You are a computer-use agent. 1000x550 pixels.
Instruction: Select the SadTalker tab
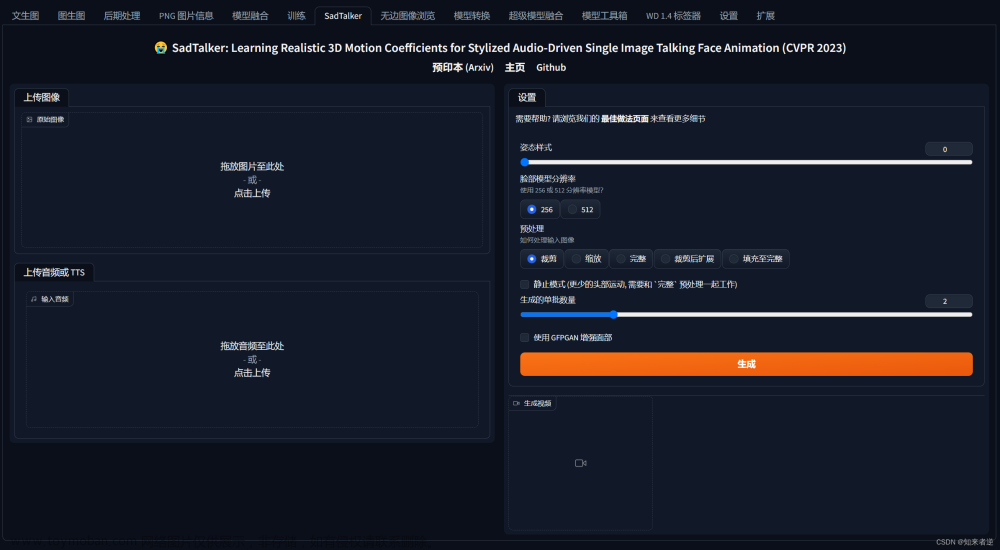click(x=343, y=15)
